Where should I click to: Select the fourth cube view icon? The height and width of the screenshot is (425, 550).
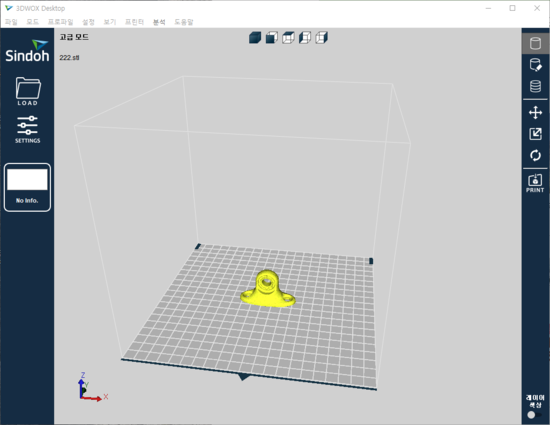pyautogui.click(x=305, y=38)
